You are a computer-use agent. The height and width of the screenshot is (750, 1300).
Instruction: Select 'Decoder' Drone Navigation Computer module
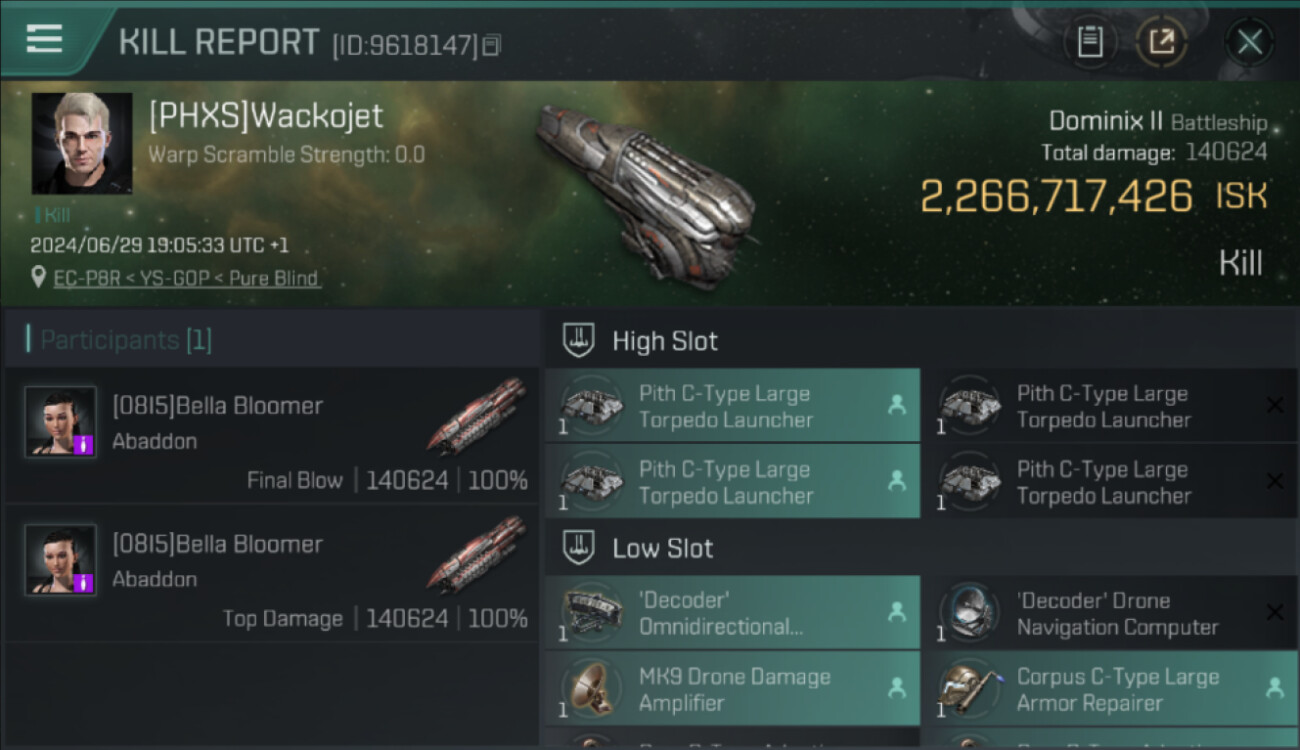(x=1110, y=613)
